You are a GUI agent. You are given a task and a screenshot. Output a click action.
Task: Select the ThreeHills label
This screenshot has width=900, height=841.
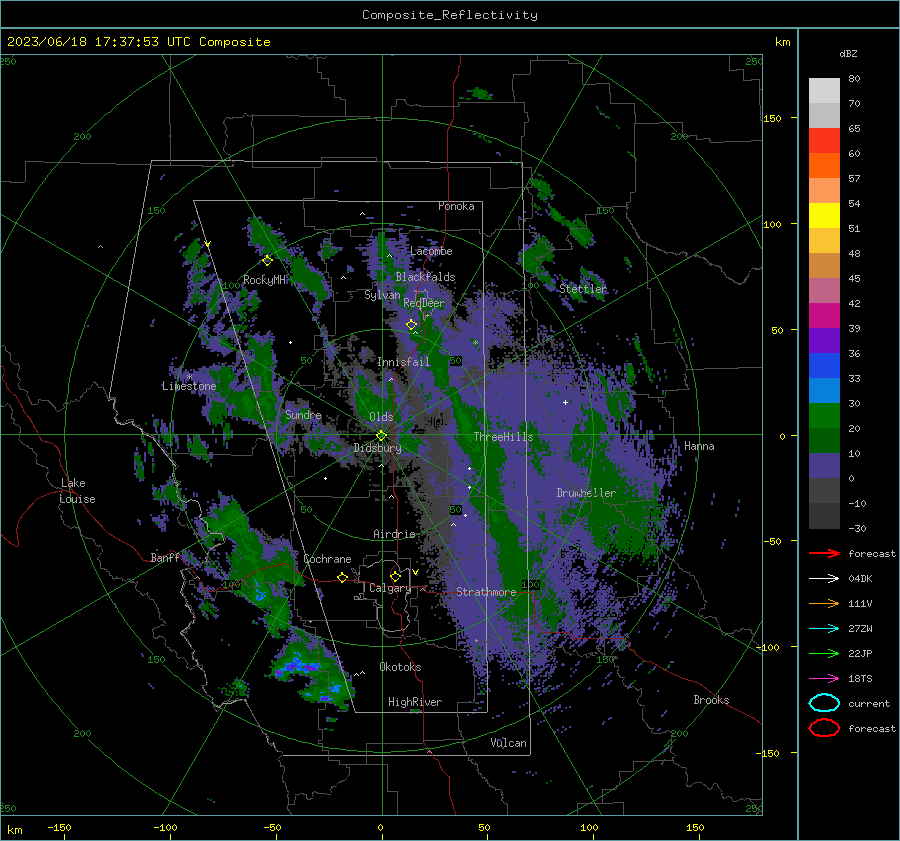click(503, 437)
